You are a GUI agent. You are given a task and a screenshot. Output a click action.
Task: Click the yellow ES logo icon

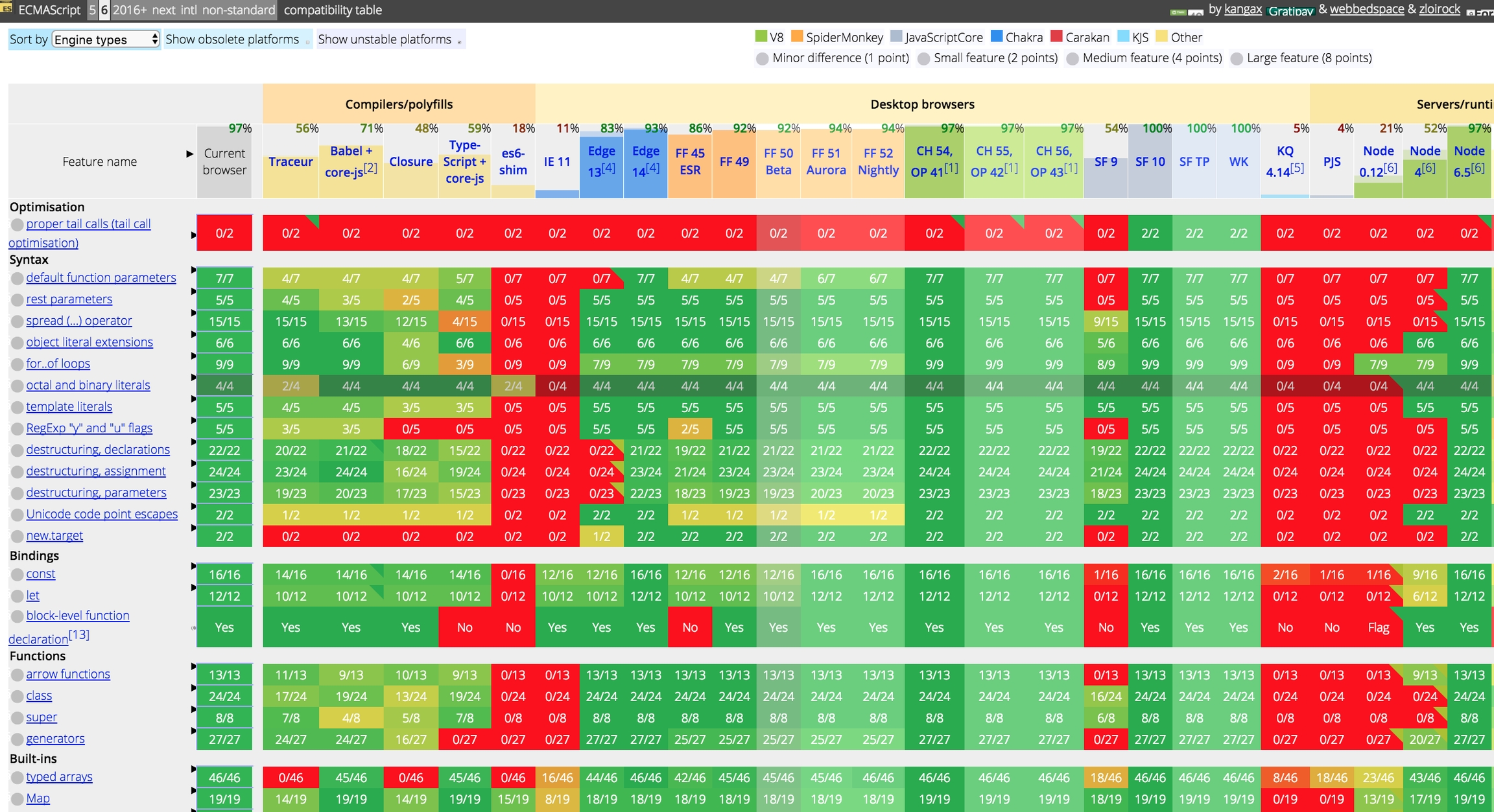[x=7, y=8]
